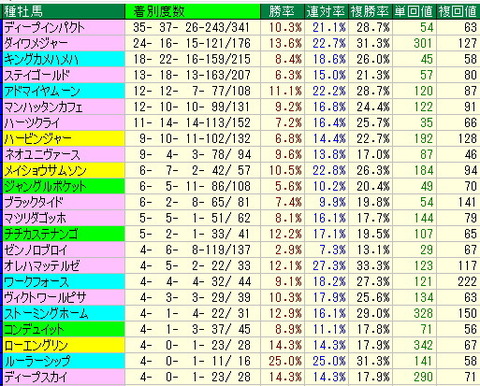
Task: Click the ブラックタイド name cell
Action: point(64,202)
